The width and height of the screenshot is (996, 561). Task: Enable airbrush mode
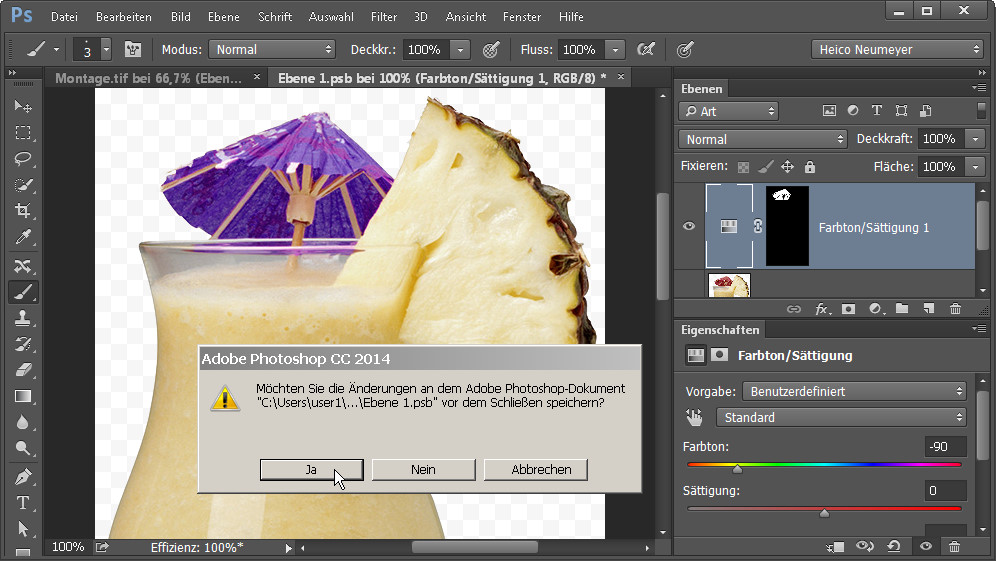pos(646,50)
